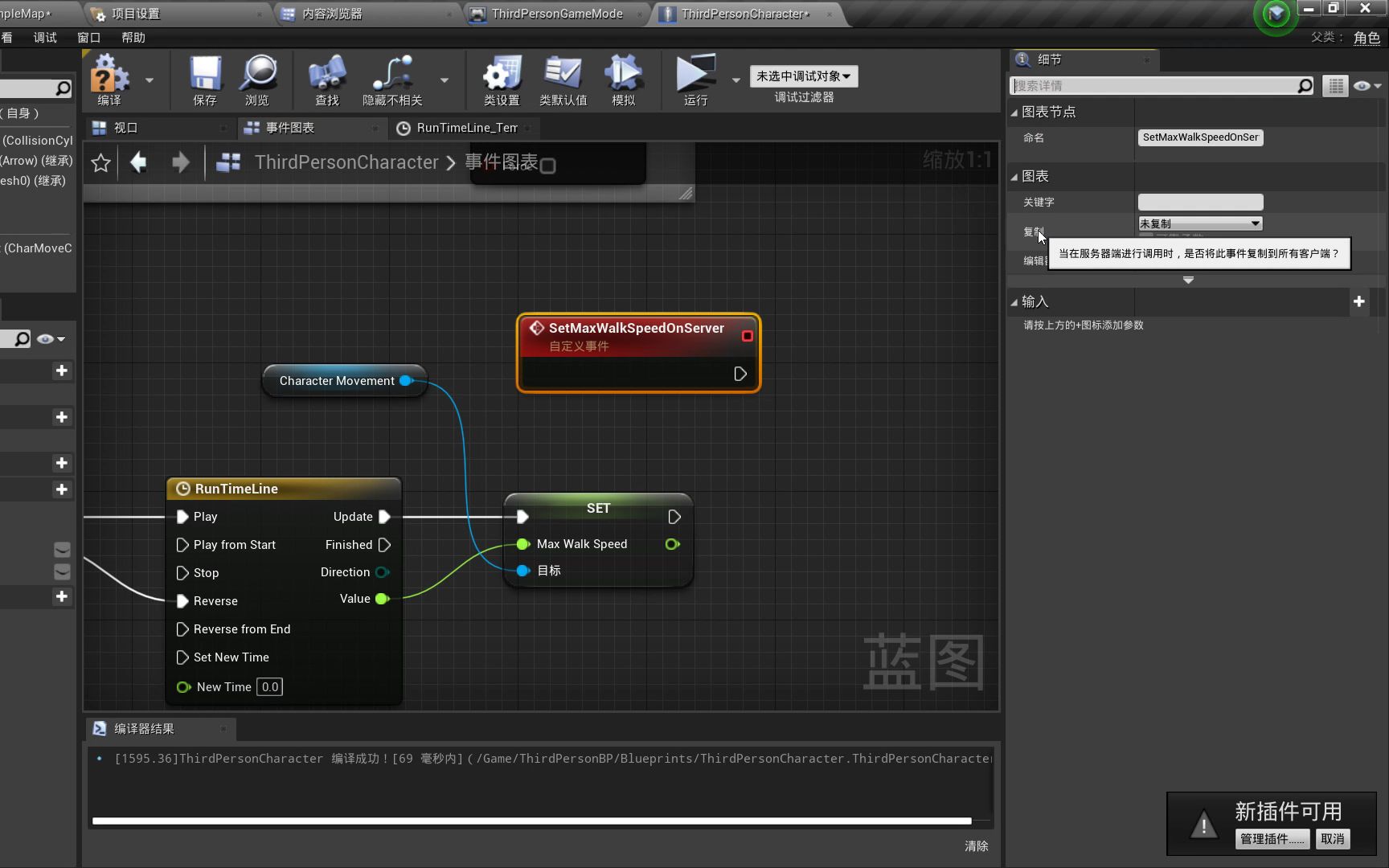Viewport: 1389px width, 868px height.
Task: Toggle property matrix grid view button
Action: point(1335,86)
